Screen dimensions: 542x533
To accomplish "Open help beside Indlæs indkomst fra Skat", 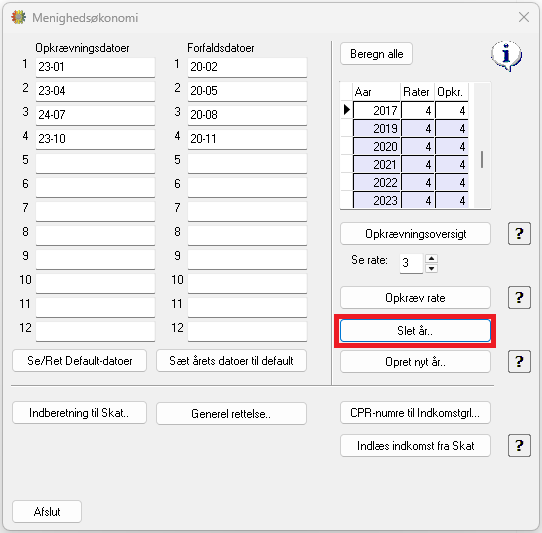I will pyautogui.click(x=519, y=446).
